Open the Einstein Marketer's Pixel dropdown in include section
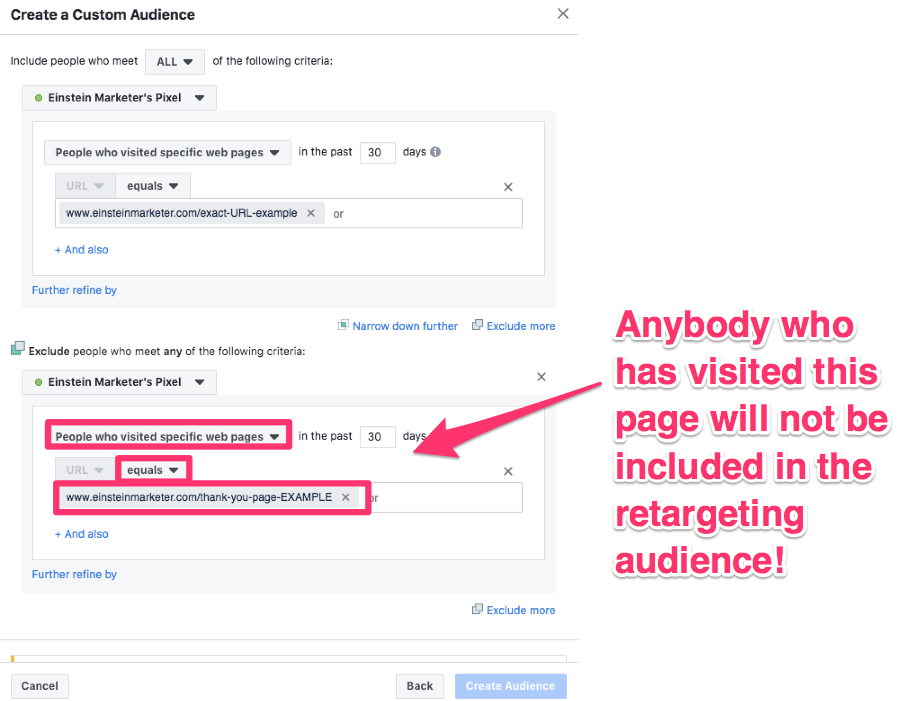The image size is (901, 701). point(120,98)
